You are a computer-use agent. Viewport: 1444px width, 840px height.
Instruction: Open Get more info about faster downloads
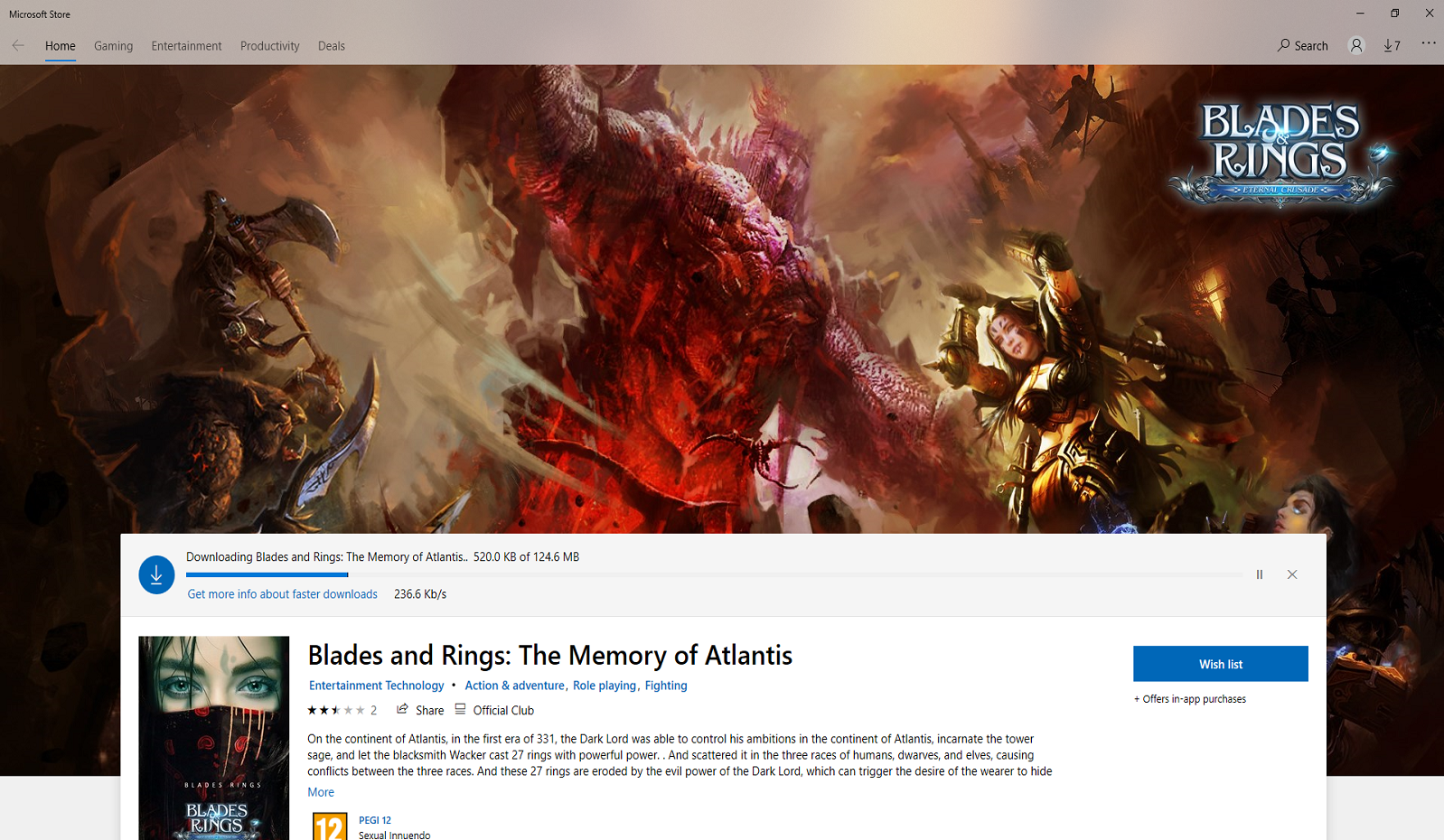pyautogui.click(x=282, y=594)
